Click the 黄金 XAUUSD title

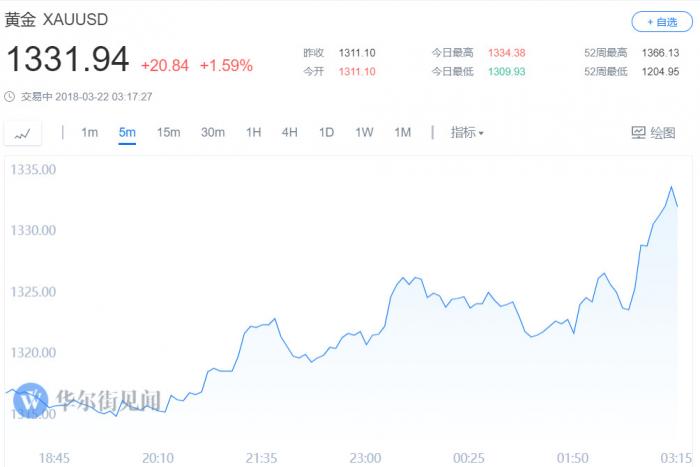(57, 20)
